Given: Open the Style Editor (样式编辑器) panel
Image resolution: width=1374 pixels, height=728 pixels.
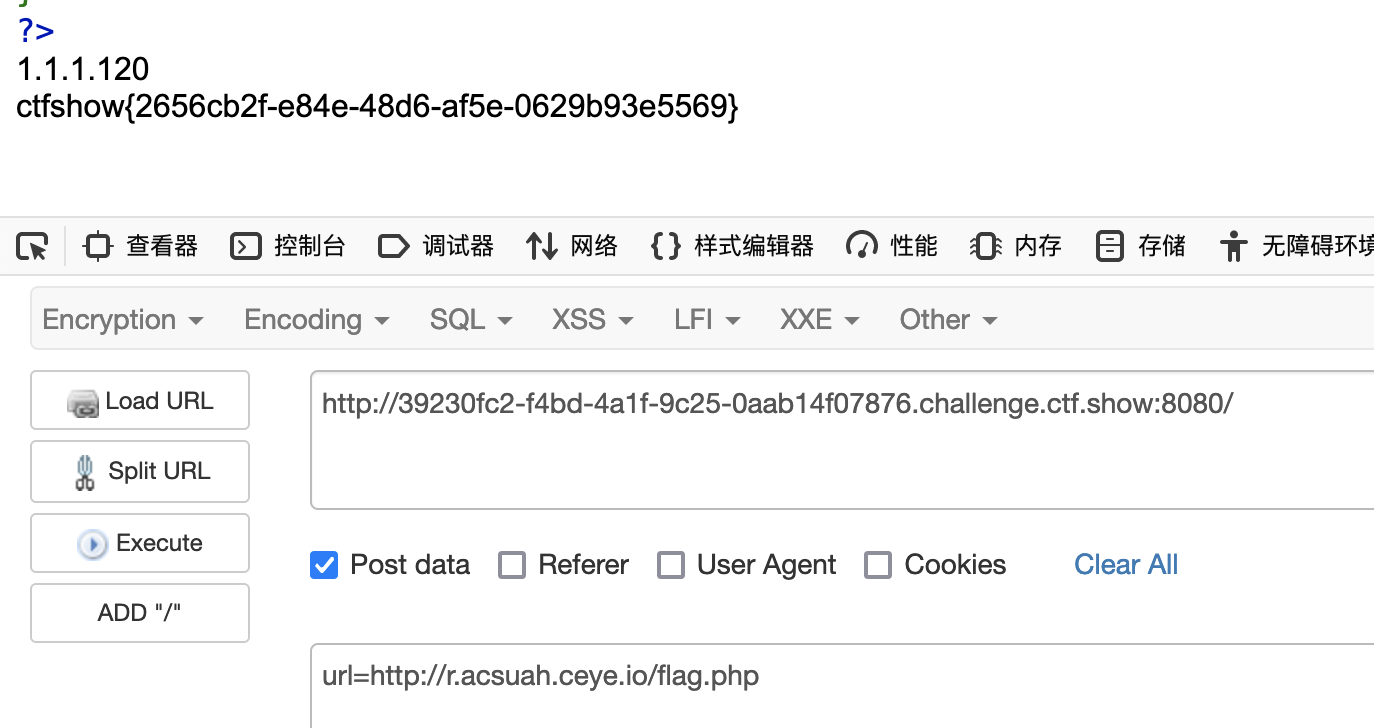Looking at the screenshot, I should pos(732,246).
